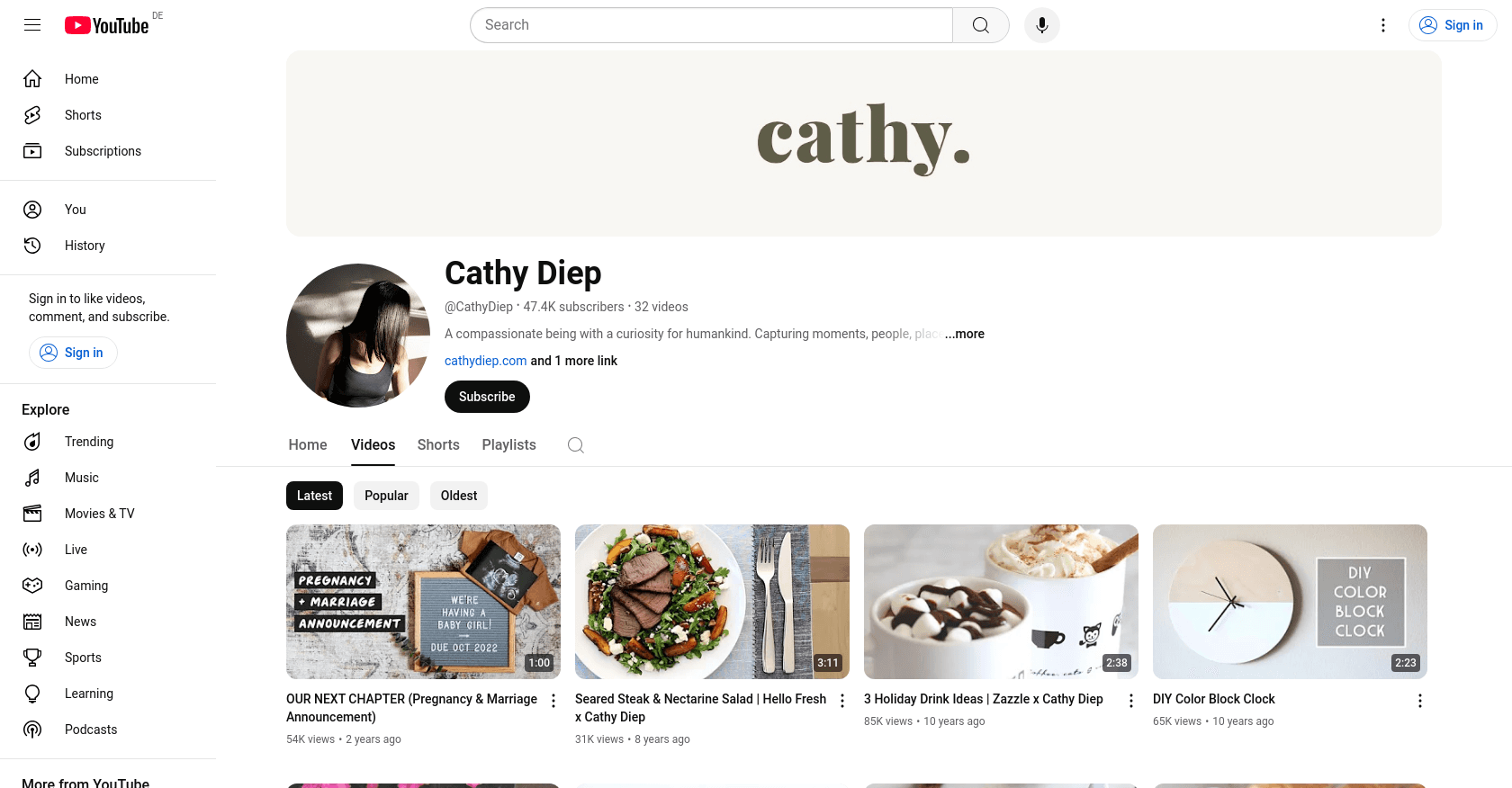Screen dimensions: 1512x788
Task: Open options menu for DIY Color Block Clock
Action: tap(1419, 701)
